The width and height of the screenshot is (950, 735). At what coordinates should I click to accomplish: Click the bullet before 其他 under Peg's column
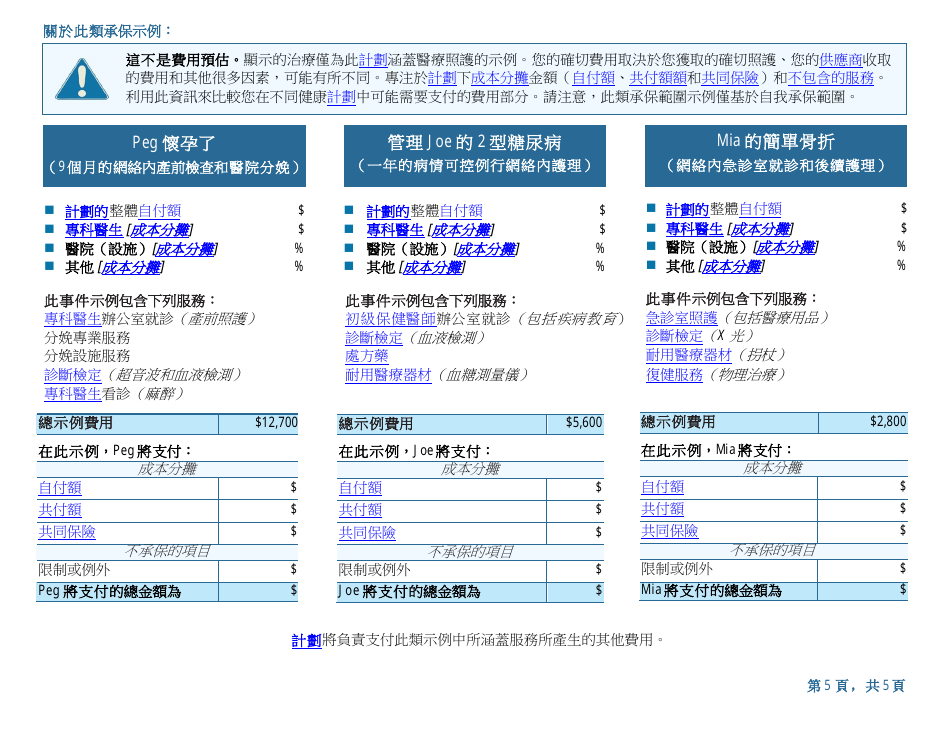50,267
